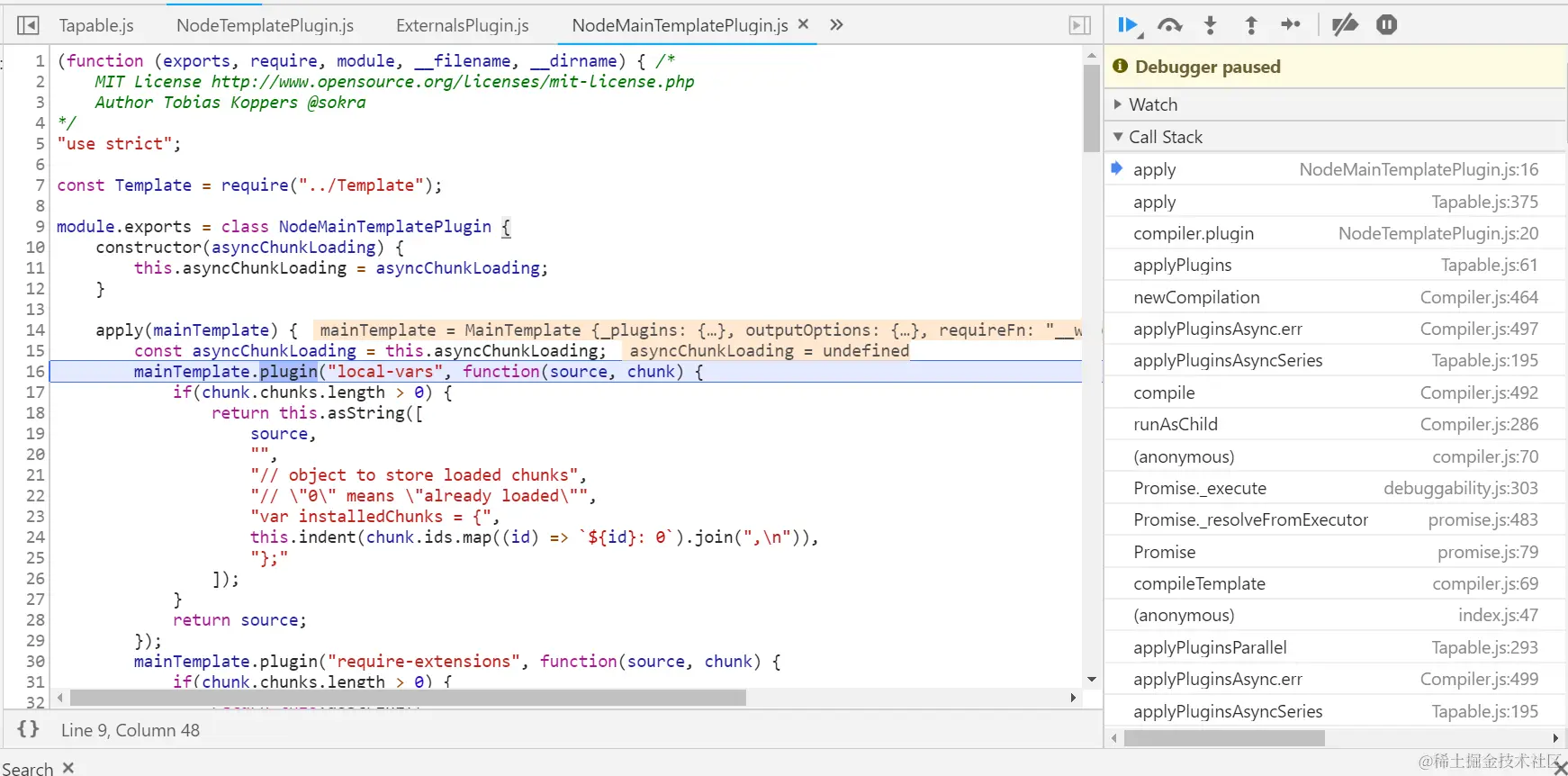The height and width of the screenshot is (776, 1568).
Task: Step out of current function
Action: tap(1251, 25)
